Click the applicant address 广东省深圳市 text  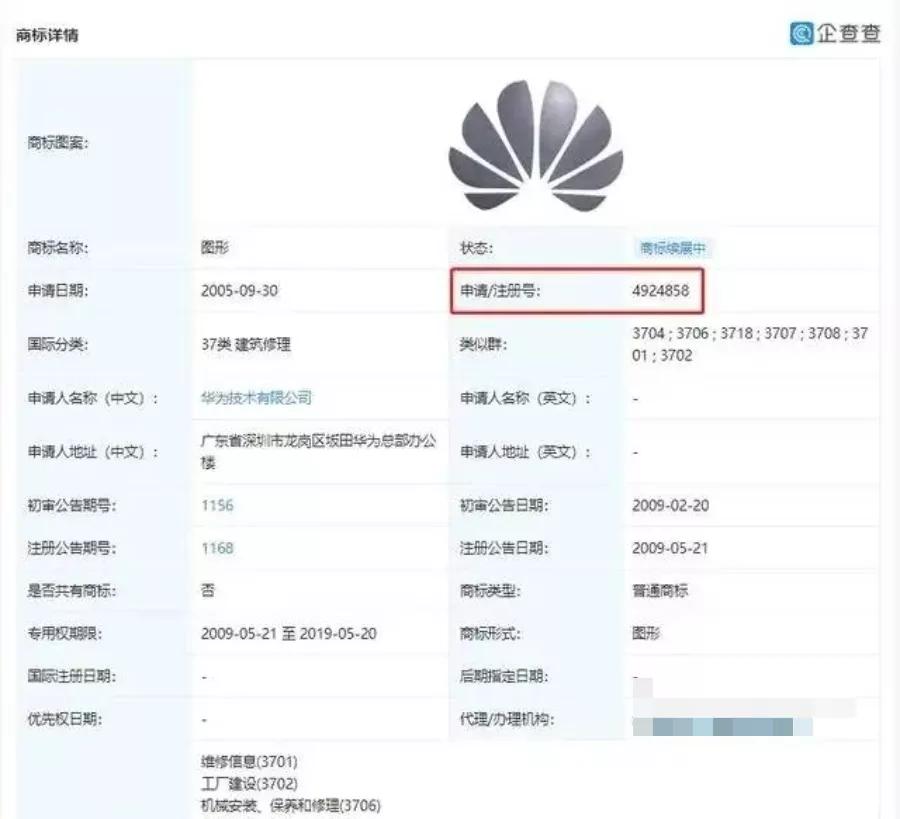(x=318, y=452)
